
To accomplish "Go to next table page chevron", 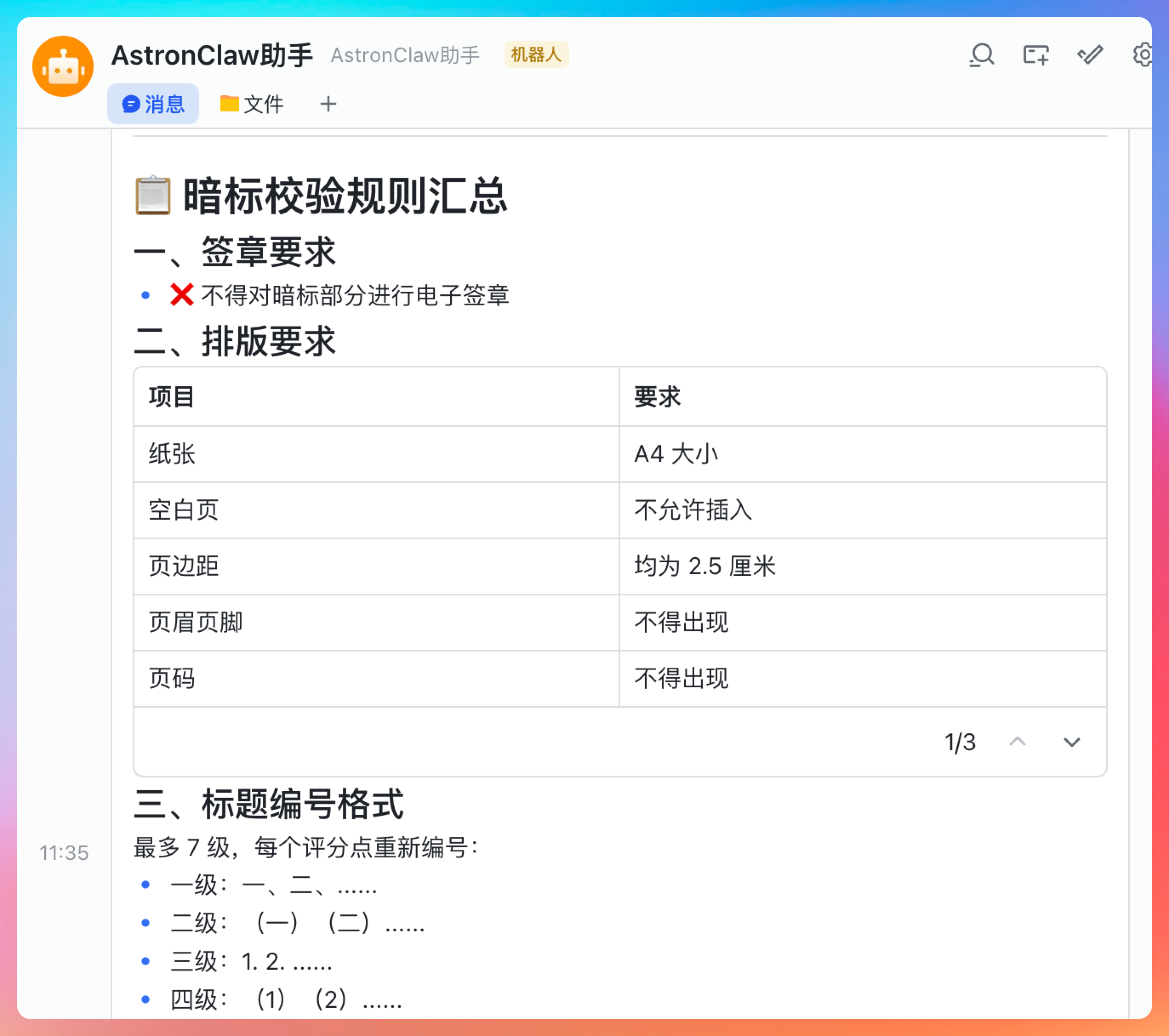I will pyautogui.click(x=1071, y=742).
